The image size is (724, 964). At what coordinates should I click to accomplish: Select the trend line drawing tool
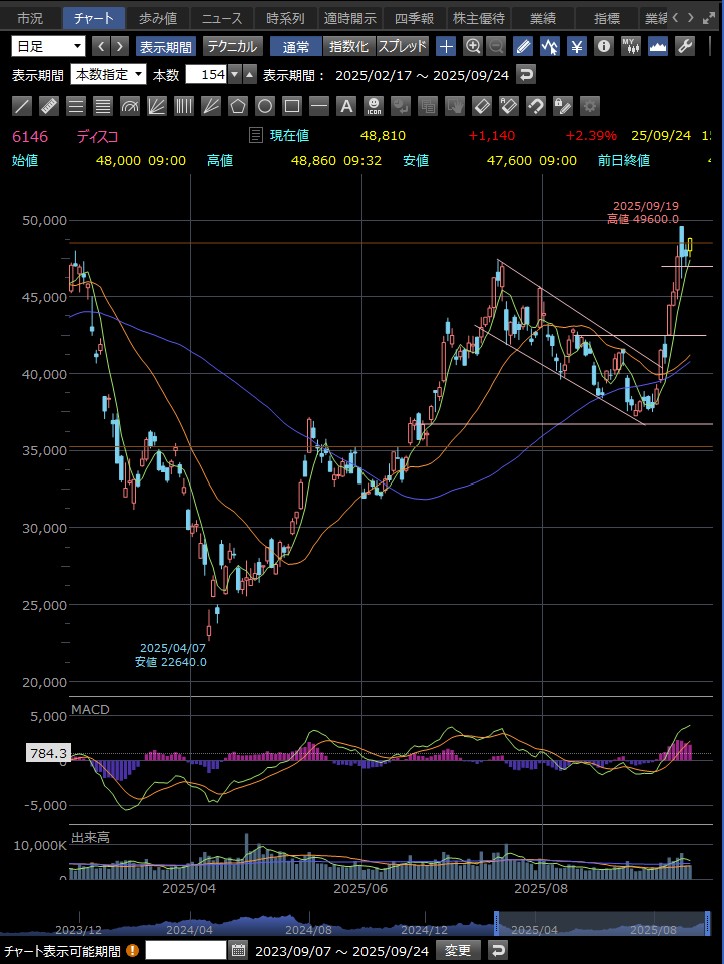(x=22, y=106)
